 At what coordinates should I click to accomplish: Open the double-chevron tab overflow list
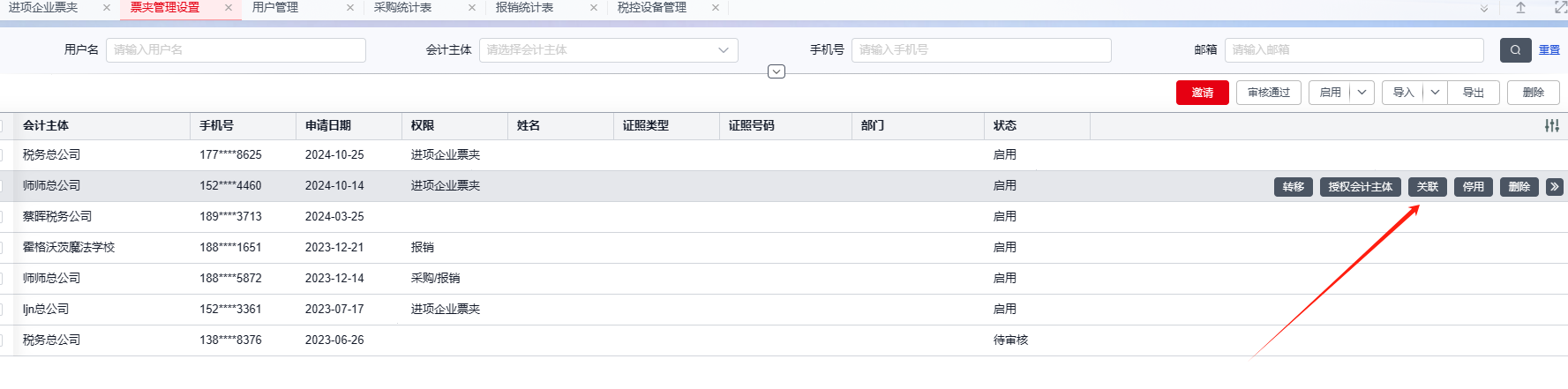coord(1484,8)
